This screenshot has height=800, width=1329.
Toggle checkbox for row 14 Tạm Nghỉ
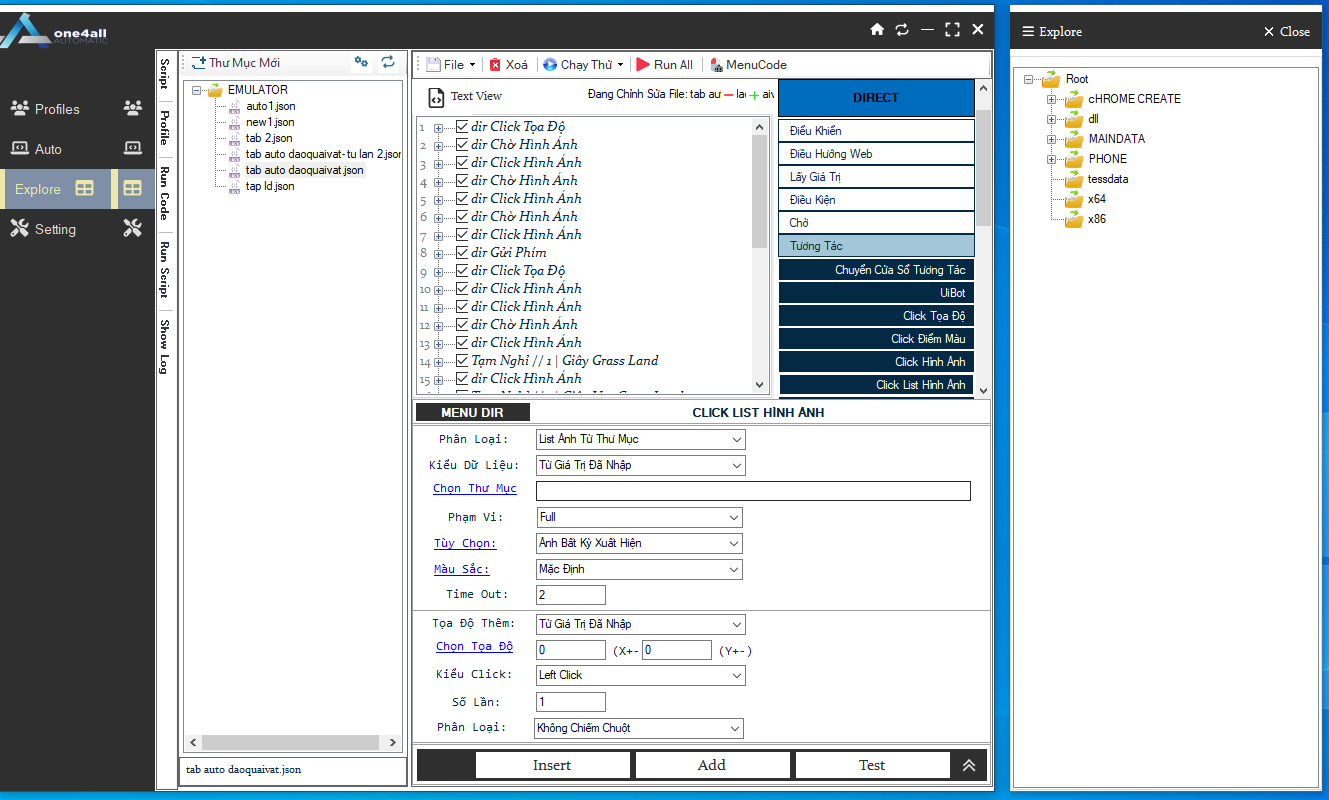pyautogui.click(x=462, y=361)
